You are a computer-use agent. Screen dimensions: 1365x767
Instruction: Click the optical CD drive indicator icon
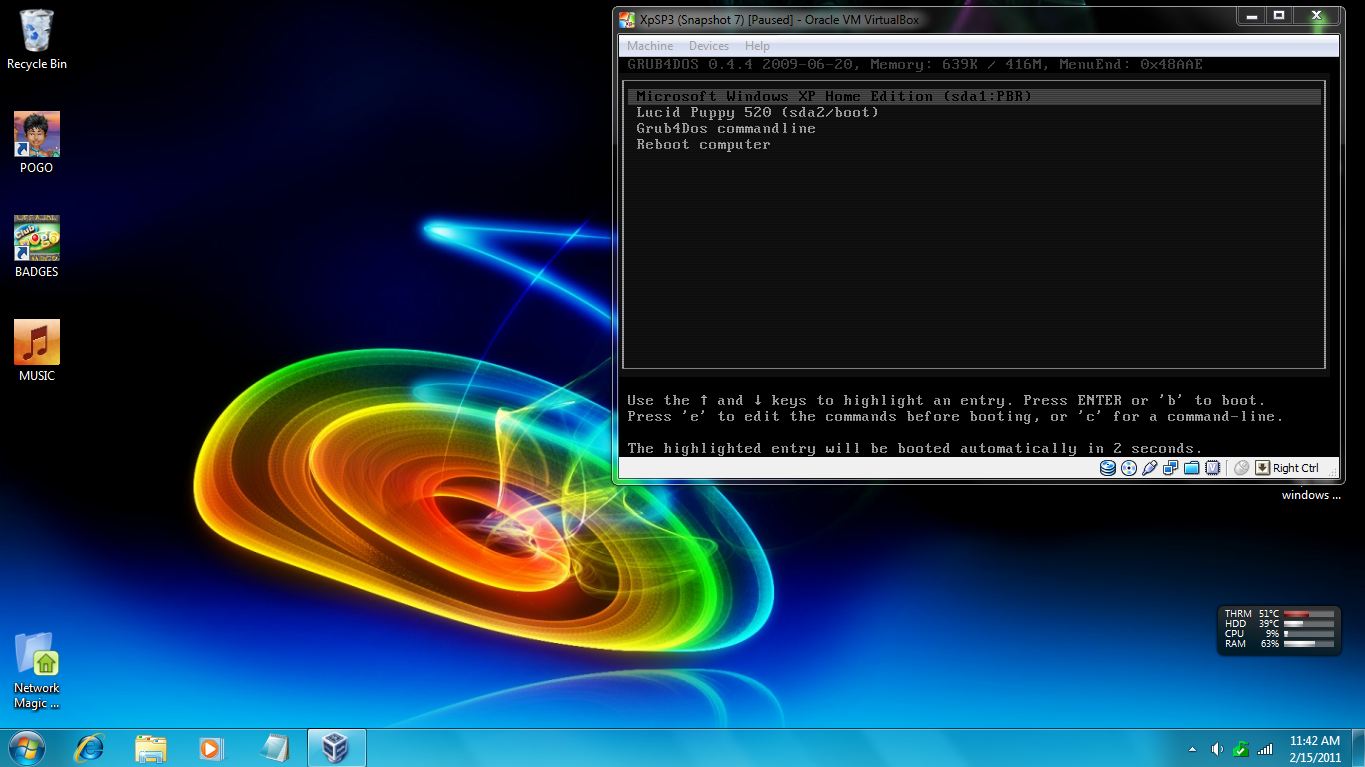[x=1129, y=468]
